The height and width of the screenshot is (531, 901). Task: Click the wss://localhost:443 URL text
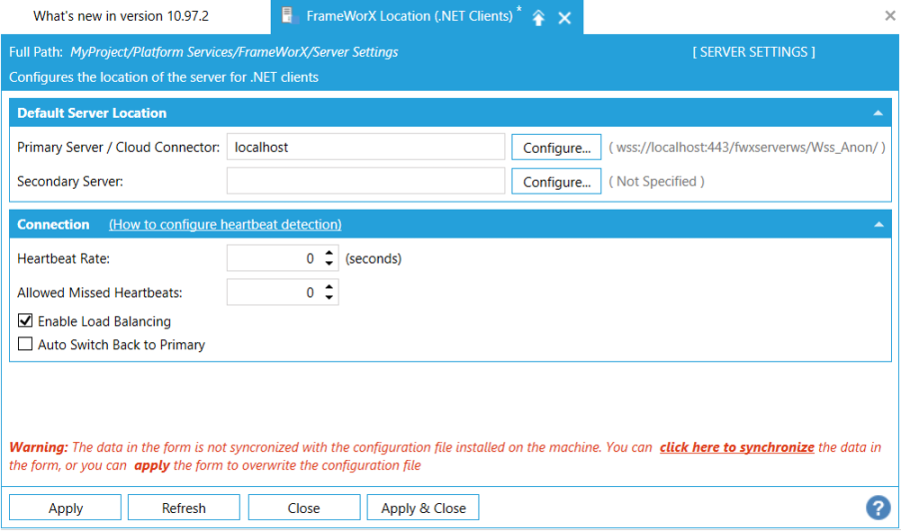(x=746, y=148)
